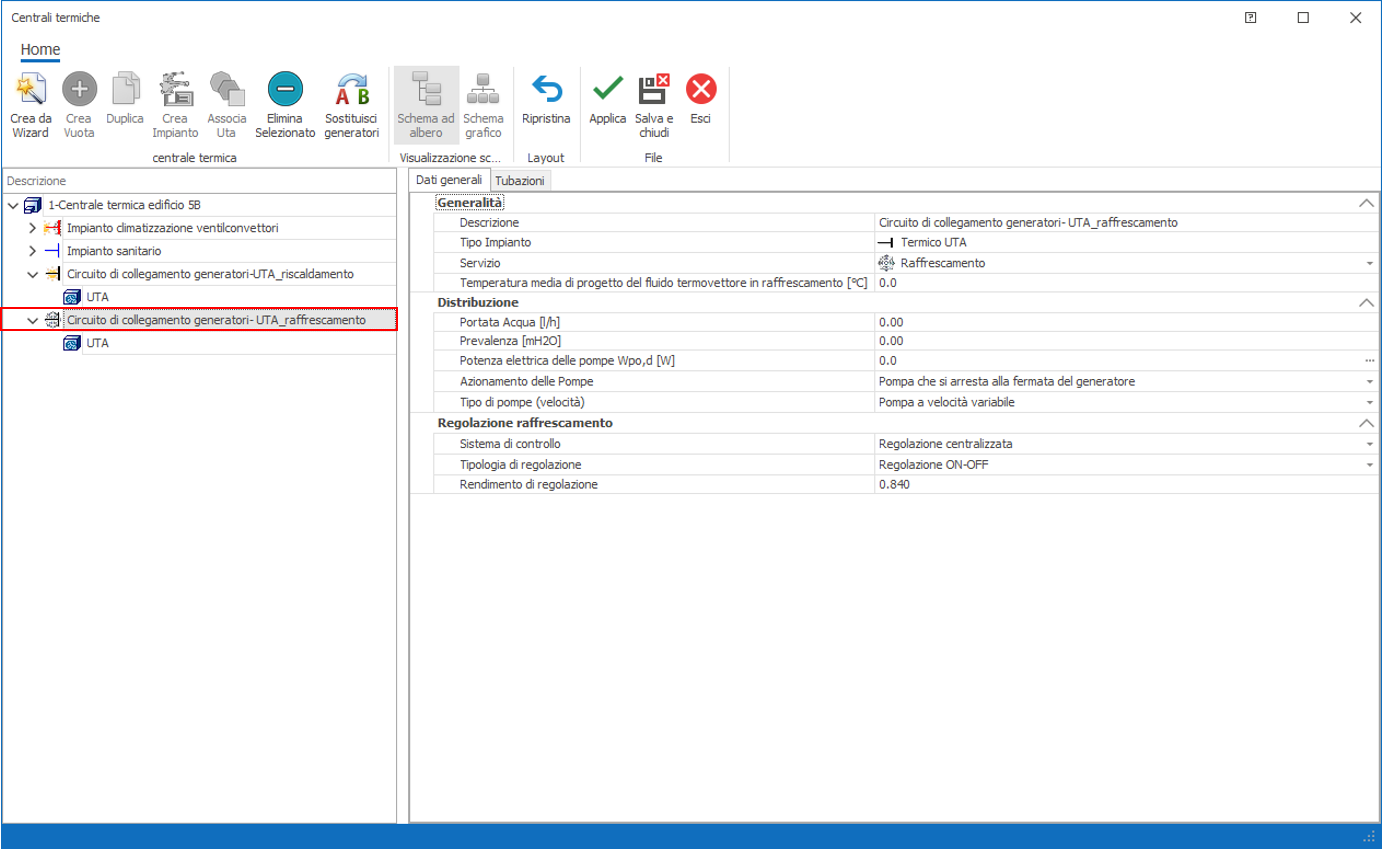Image resolution: width=1382 pixels, height=849 pixels.
Task: Select the 1-Centrale termica edificio 5B node
Action: [125, 205]
